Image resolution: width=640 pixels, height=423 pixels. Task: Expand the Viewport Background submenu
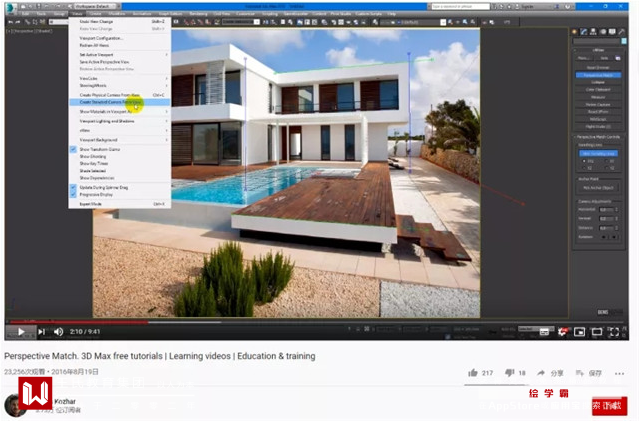[x=120, y=140]
